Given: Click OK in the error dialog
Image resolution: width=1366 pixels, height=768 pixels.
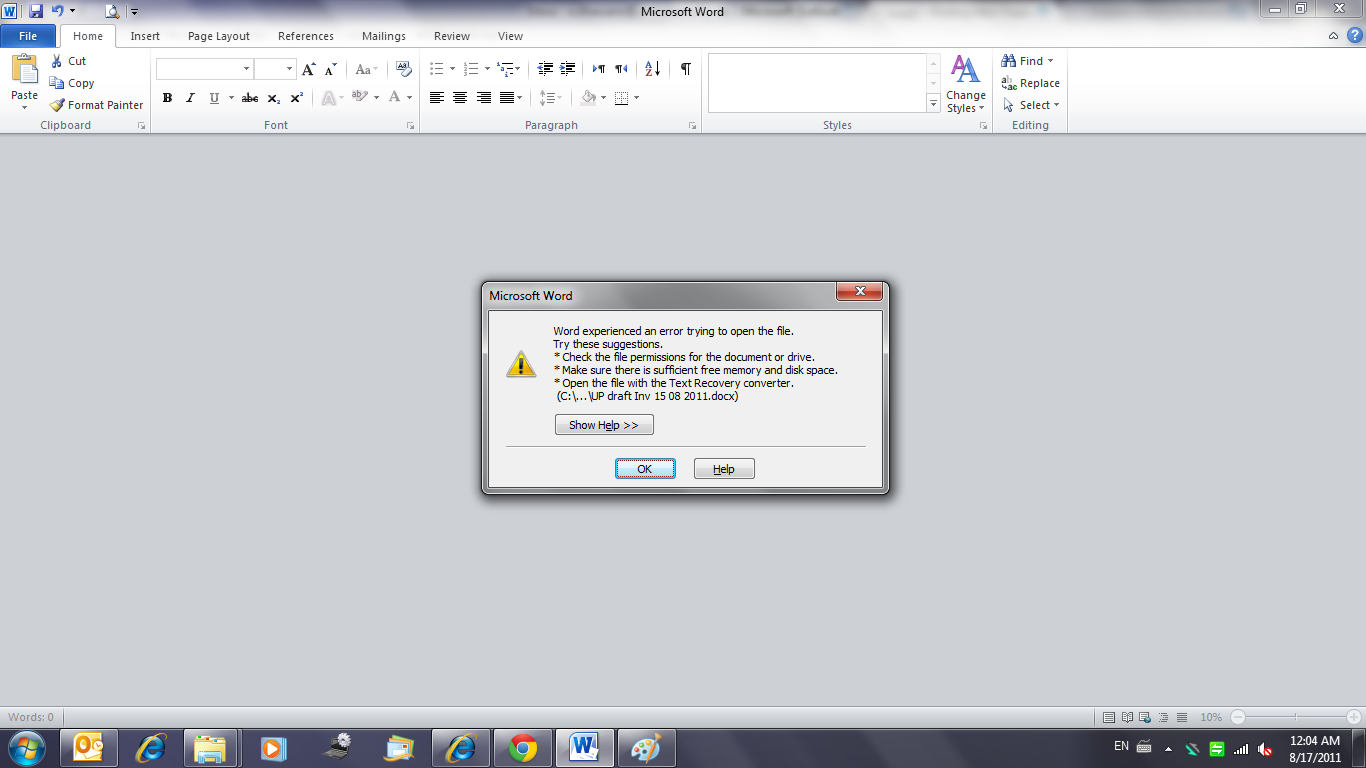Looking at the screenshot, I should pos(645,469).
